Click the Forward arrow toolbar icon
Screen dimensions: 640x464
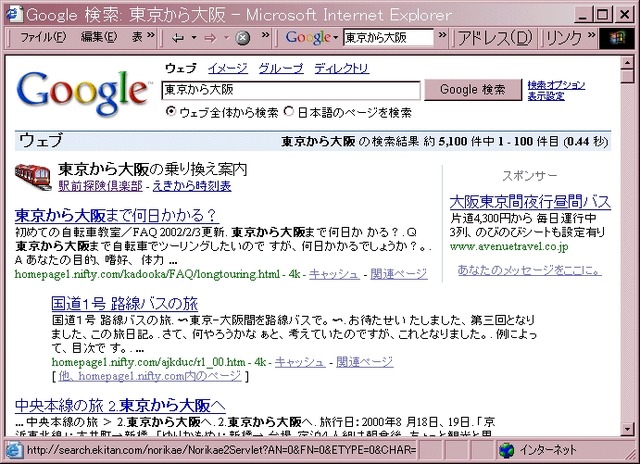point(210,38)
